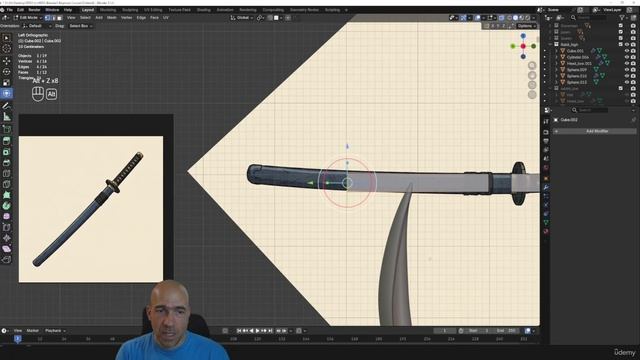Open the Select Box drag dropdown
The width and height of the screenshot is (640, 360).
[x=80, y=26]
